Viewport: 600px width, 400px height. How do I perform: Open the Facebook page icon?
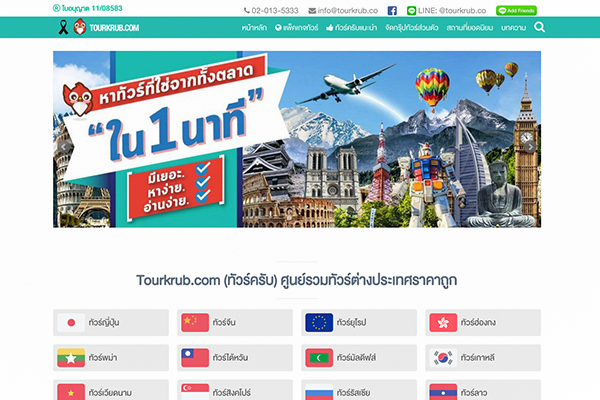[x=392, y=11]
